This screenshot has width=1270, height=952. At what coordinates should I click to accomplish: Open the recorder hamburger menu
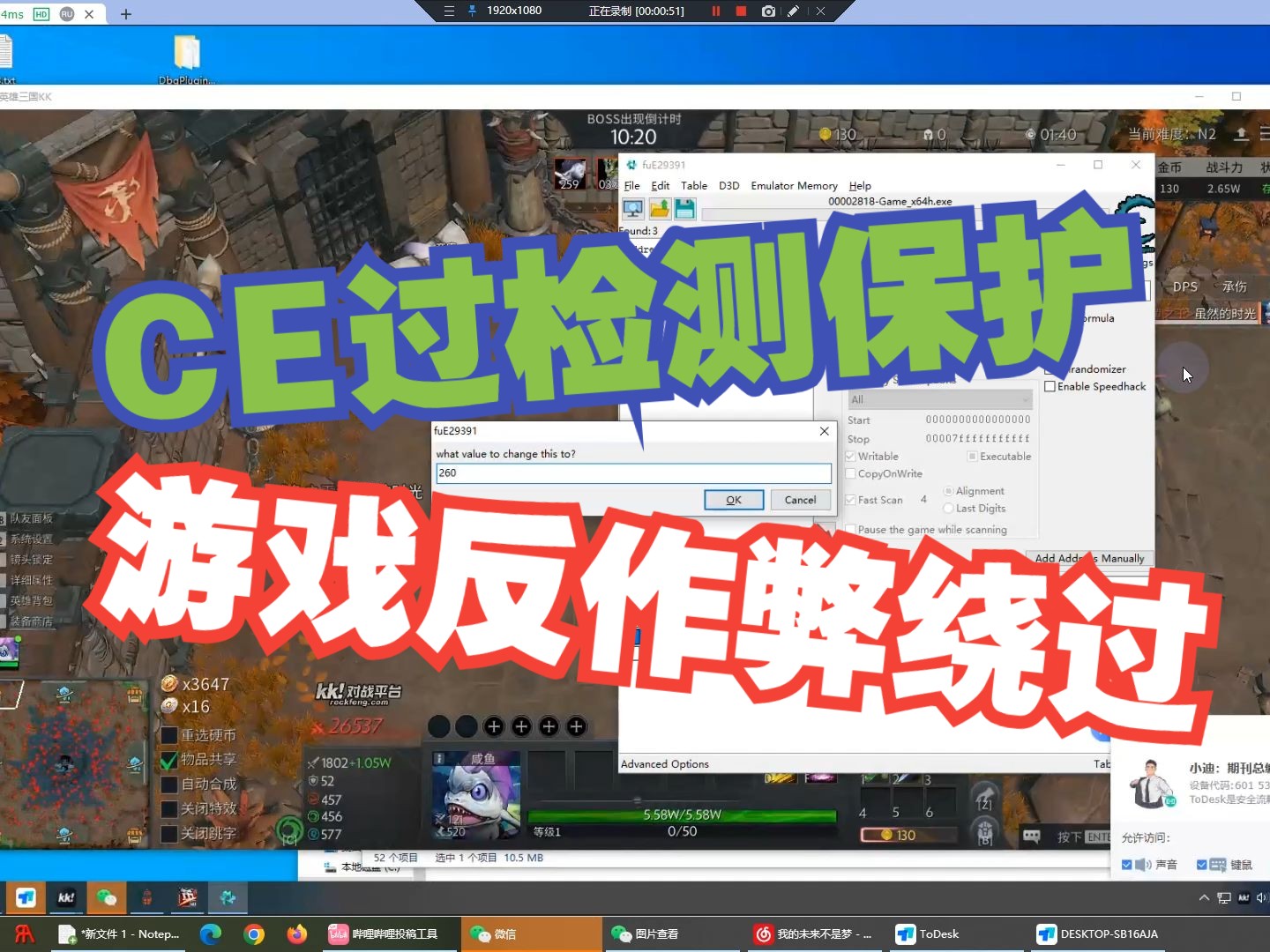449,11
